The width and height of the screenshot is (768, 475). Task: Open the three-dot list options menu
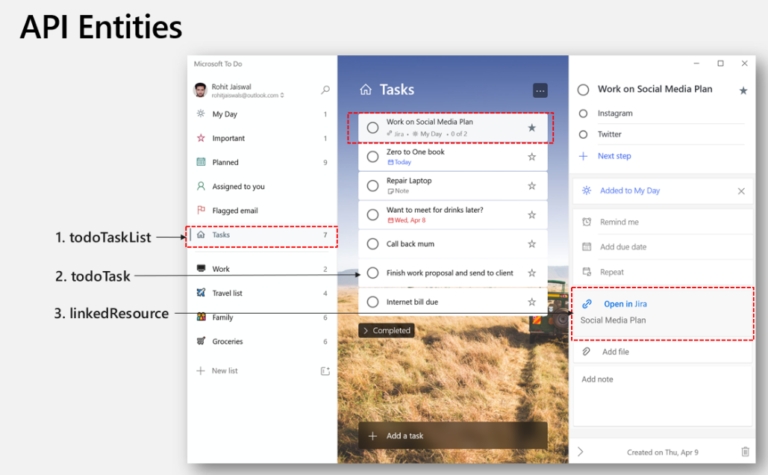tap(540, 91)
